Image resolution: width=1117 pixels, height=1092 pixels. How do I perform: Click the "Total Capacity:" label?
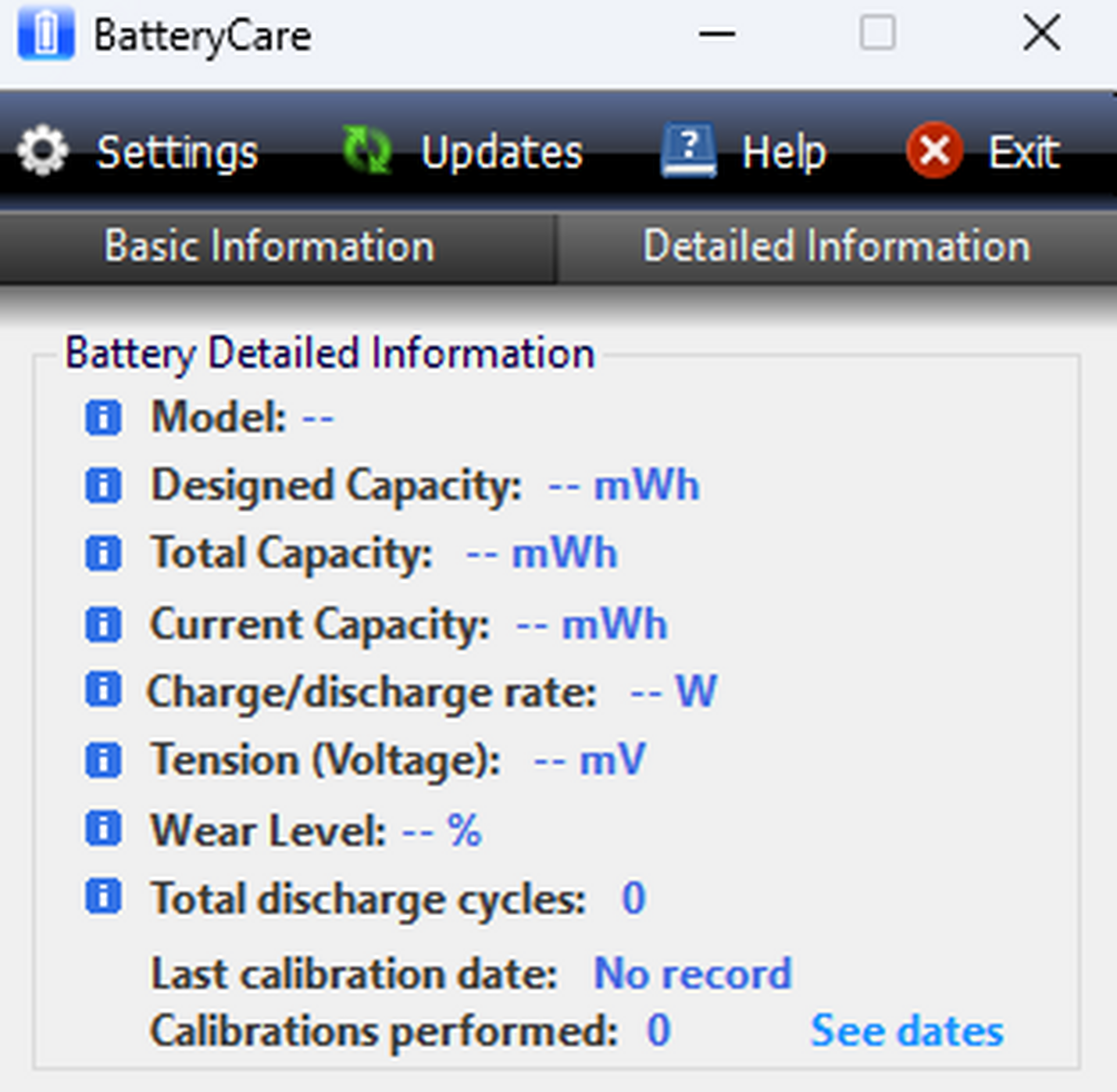(x=292, y=554)
